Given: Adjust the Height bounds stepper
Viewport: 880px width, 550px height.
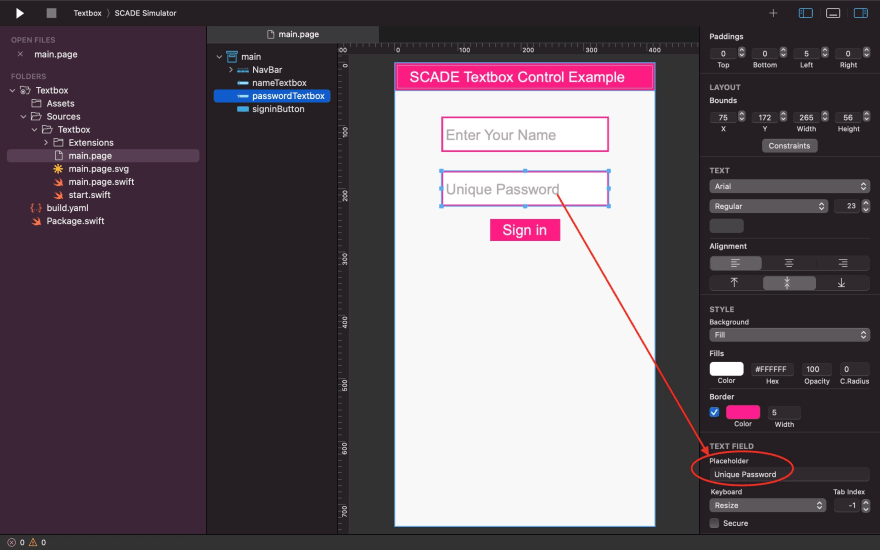Looking at the screenshot, I should (x=867, y=117).
